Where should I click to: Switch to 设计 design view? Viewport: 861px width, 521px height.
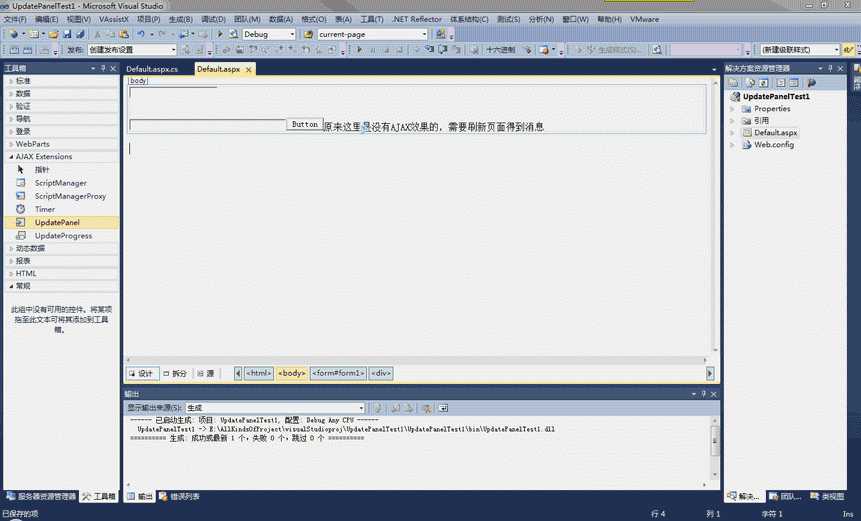(x=142, y=373)
